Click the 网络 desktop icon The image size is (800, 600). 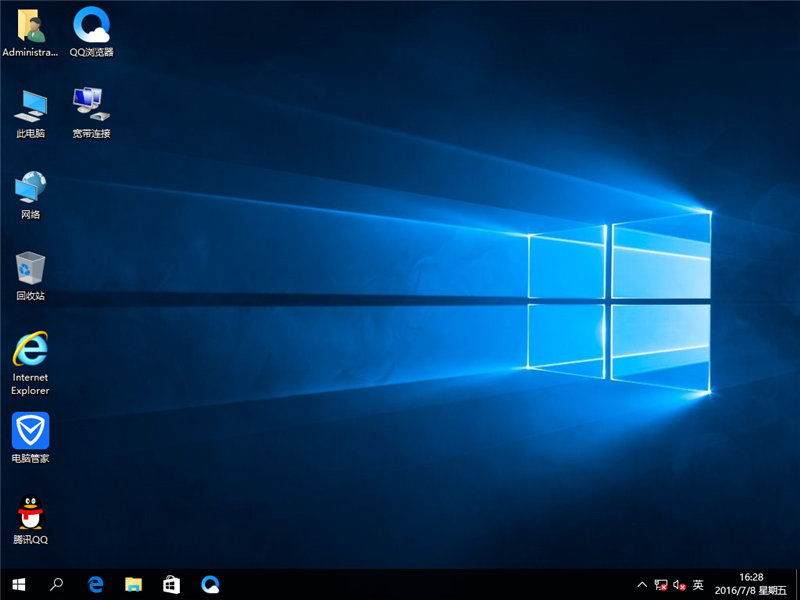point(31,195)
